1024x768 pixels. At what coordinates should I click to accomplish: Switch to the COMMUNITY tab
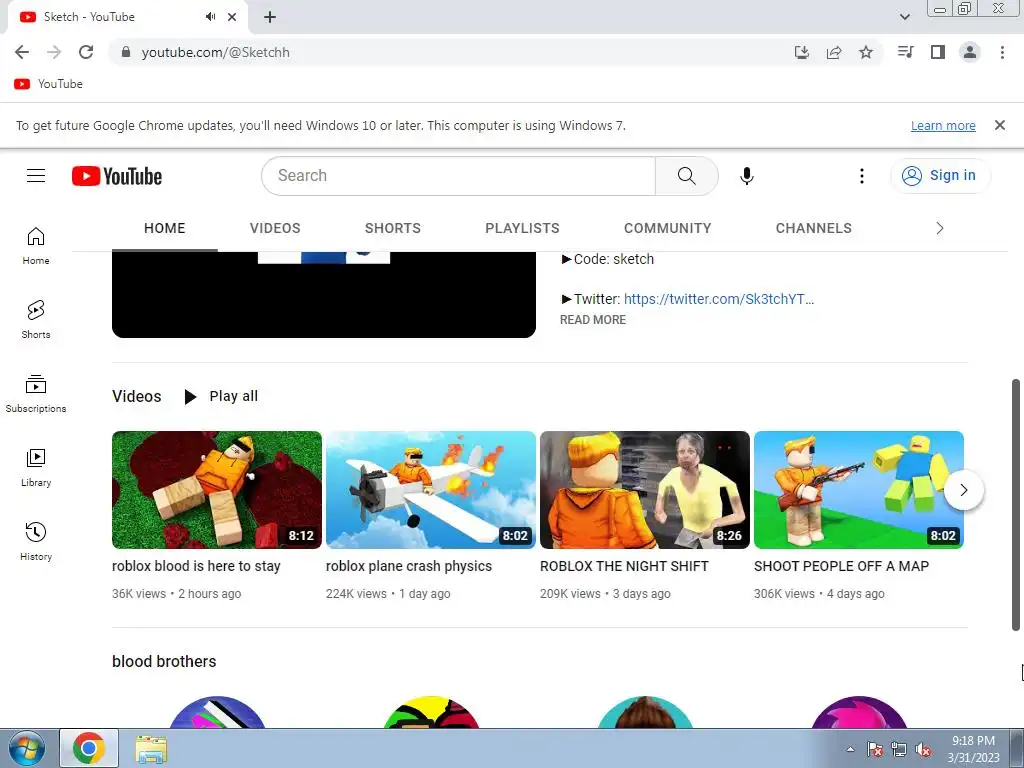click(x=667, y=228)
